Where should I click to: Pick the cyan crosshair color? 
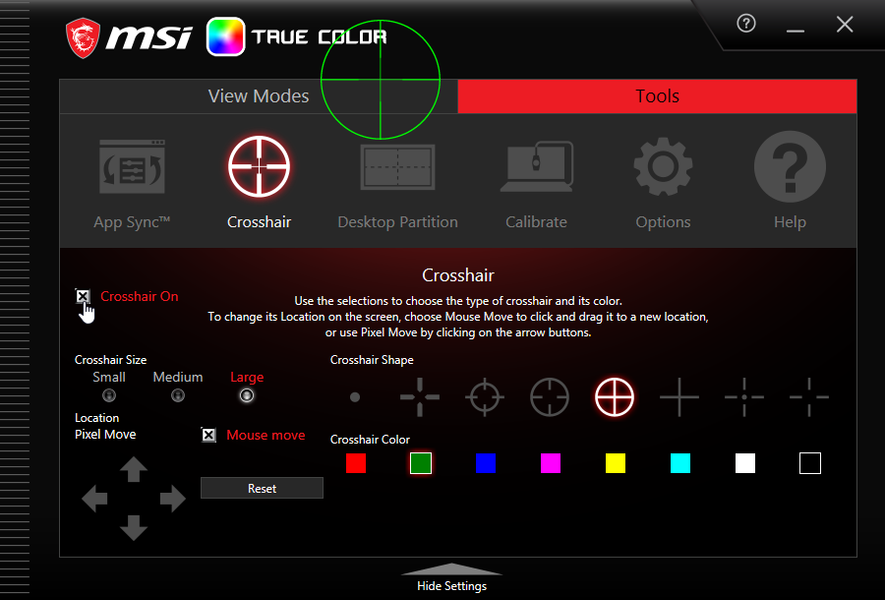[x=680, y=463]
